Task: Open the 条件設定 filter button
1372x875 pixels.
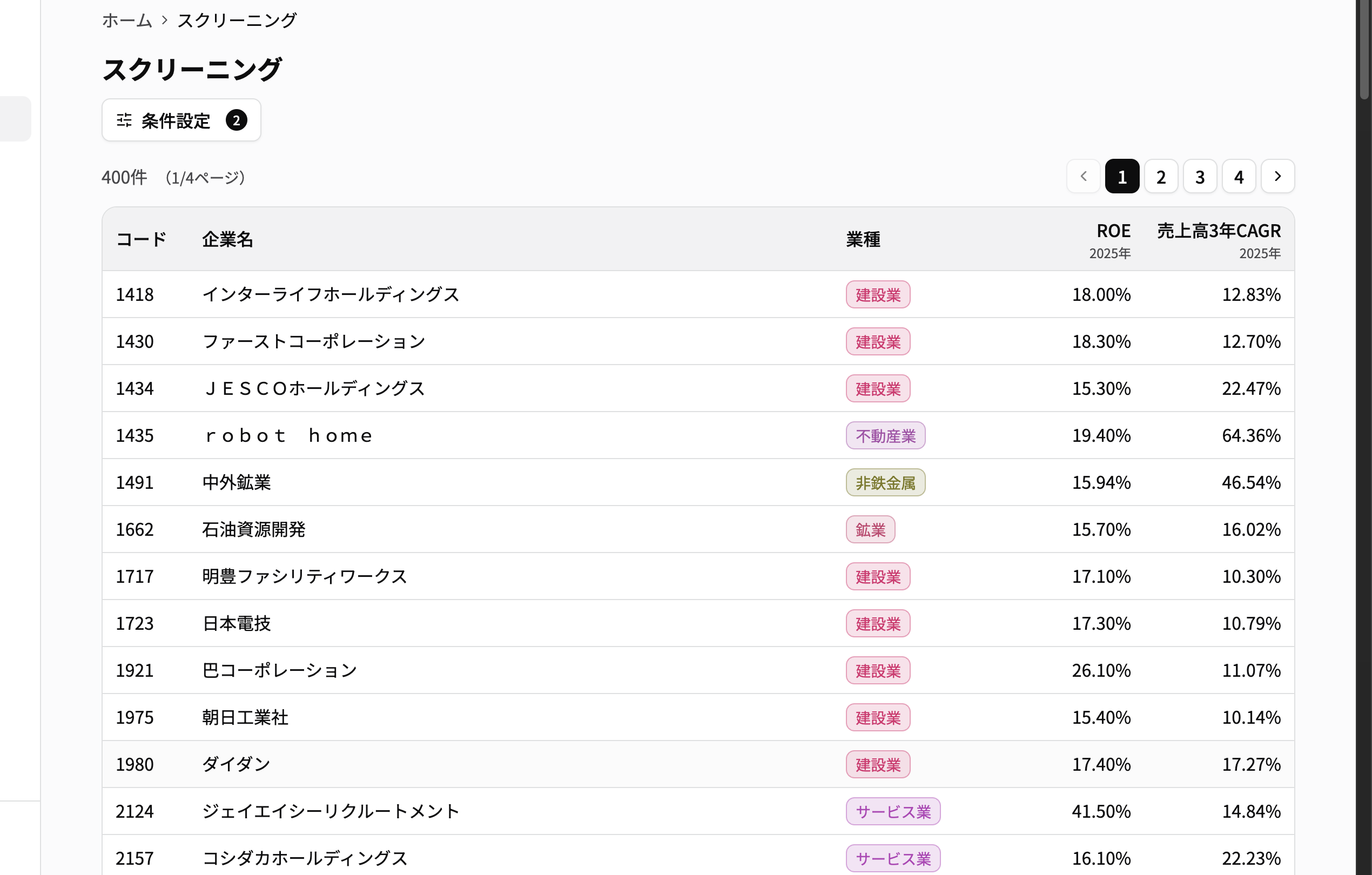Action: click(181, 120)
